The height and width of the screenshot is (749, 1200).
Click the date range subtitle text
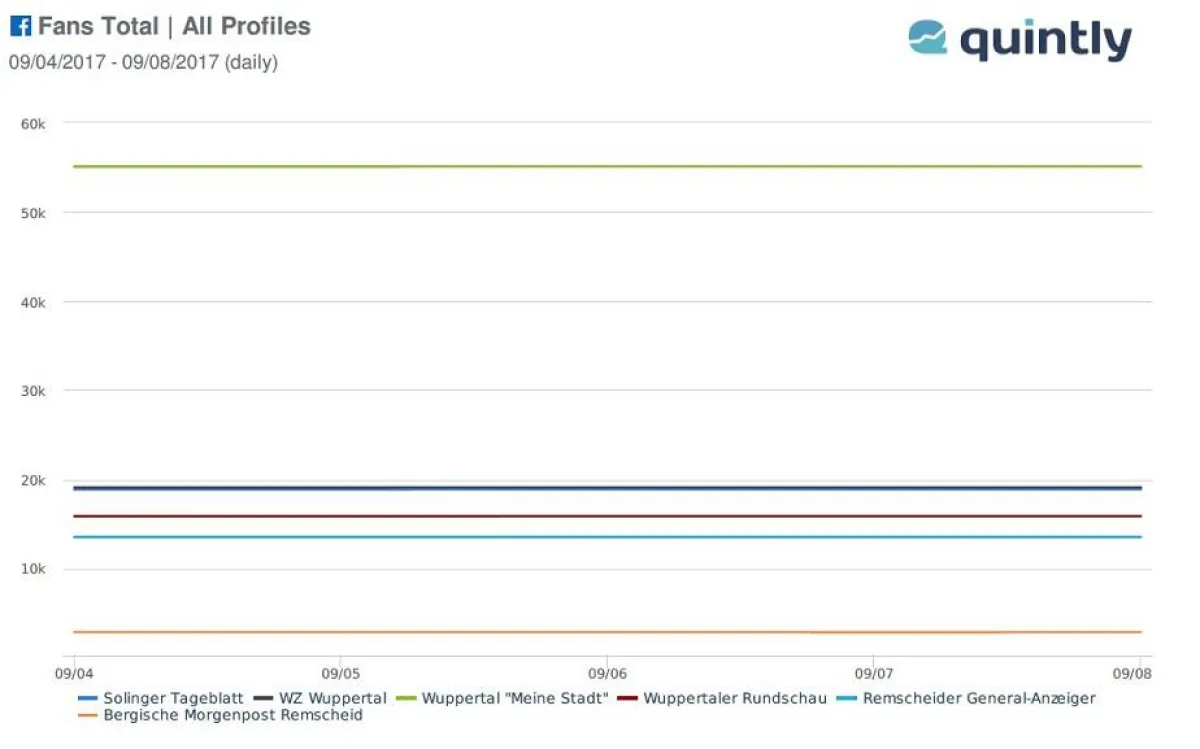tap(143, 62)
